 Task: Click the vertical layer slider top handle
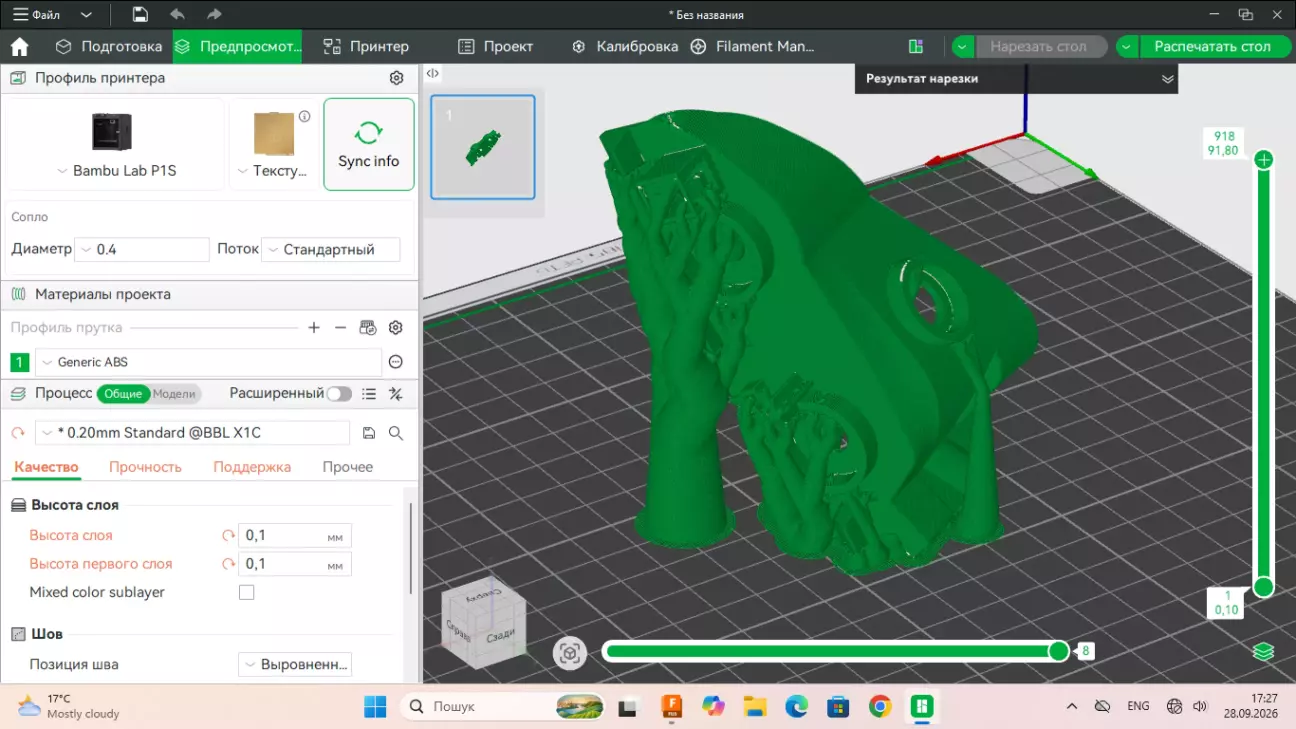1264,160
